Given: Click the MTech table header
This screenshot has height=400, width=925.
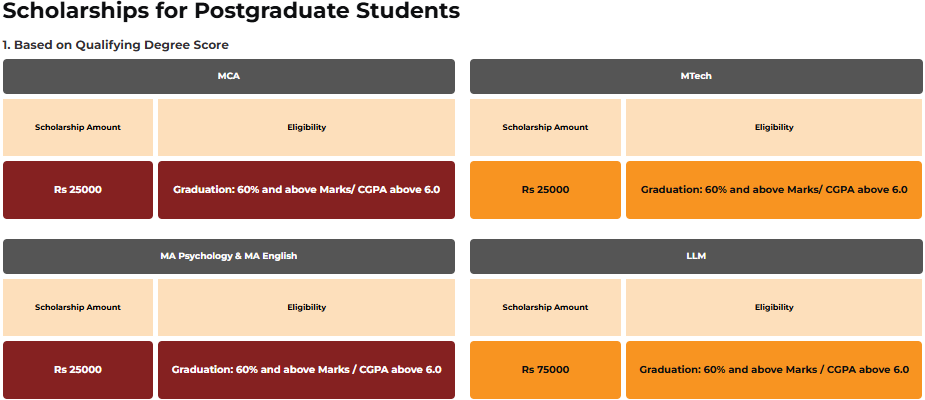Looking at the screenshot, I should click(696, 76).
